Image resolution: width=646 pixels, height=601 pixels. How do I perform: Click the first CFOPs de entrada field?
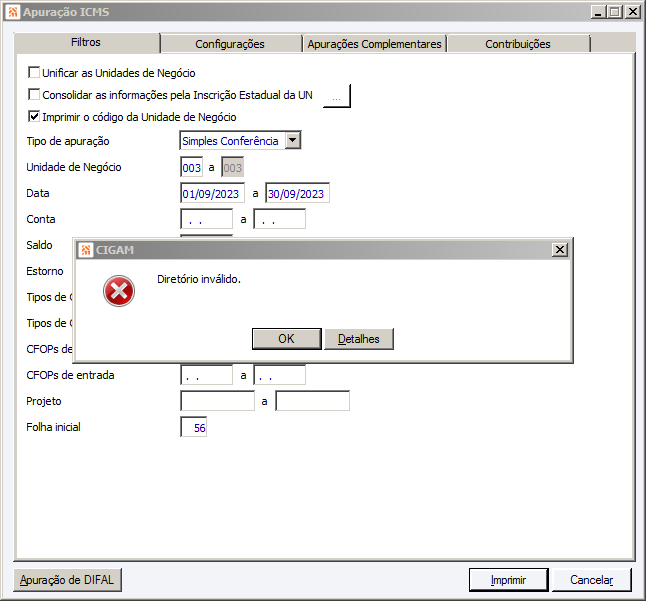[206, 375]
